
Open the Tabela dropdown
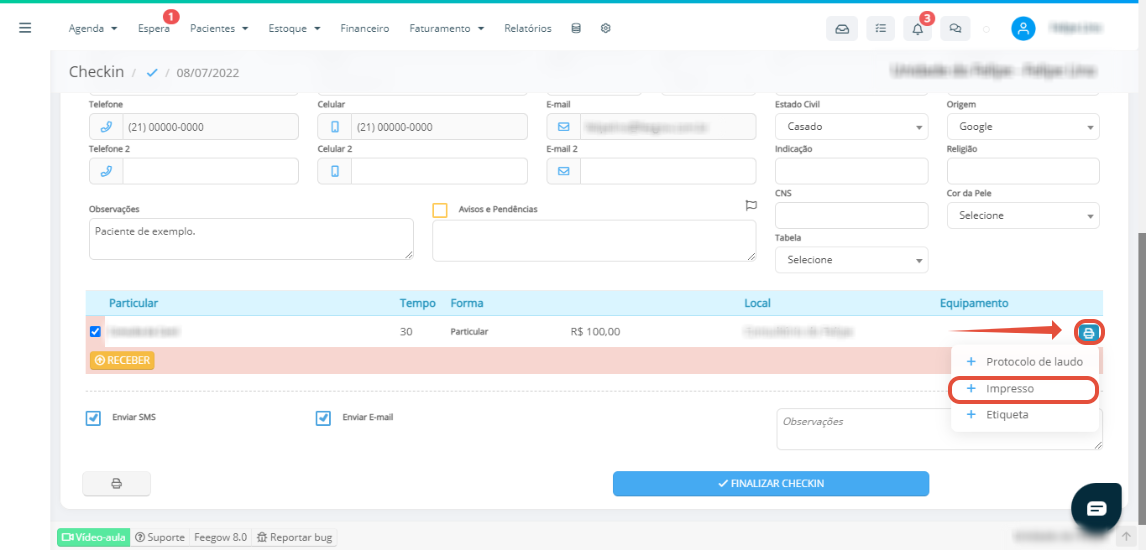[x=851, y=259]
